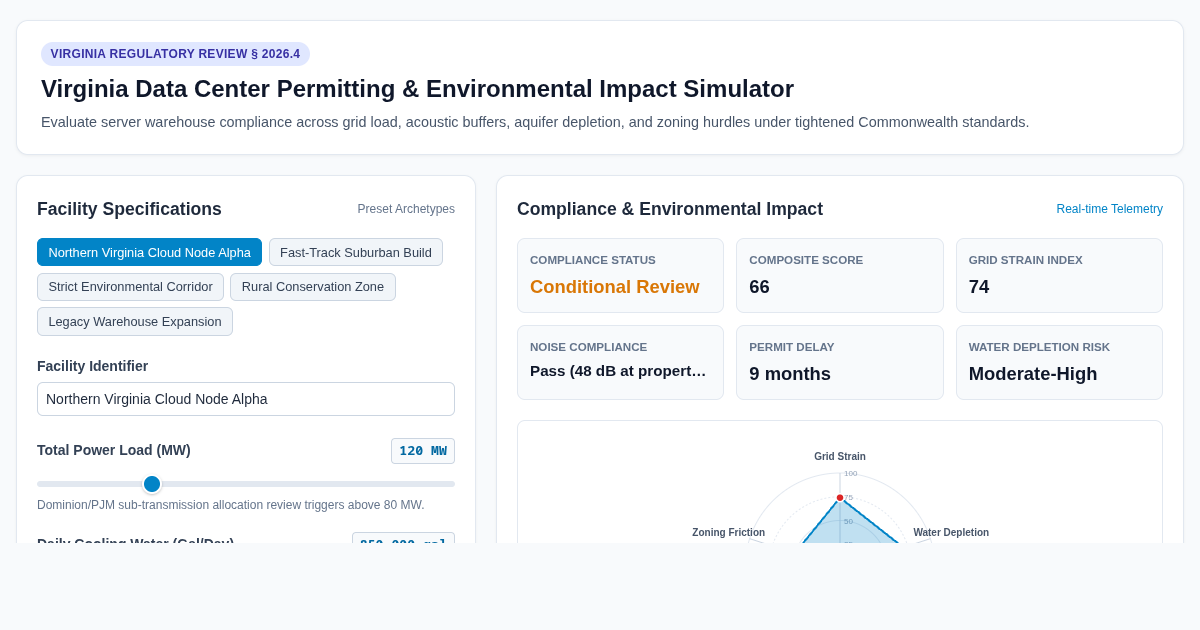Screen dimensions: 1200x630
Task: Click the Dominion/PJM allocation review hint text
Action: (231, 505)
